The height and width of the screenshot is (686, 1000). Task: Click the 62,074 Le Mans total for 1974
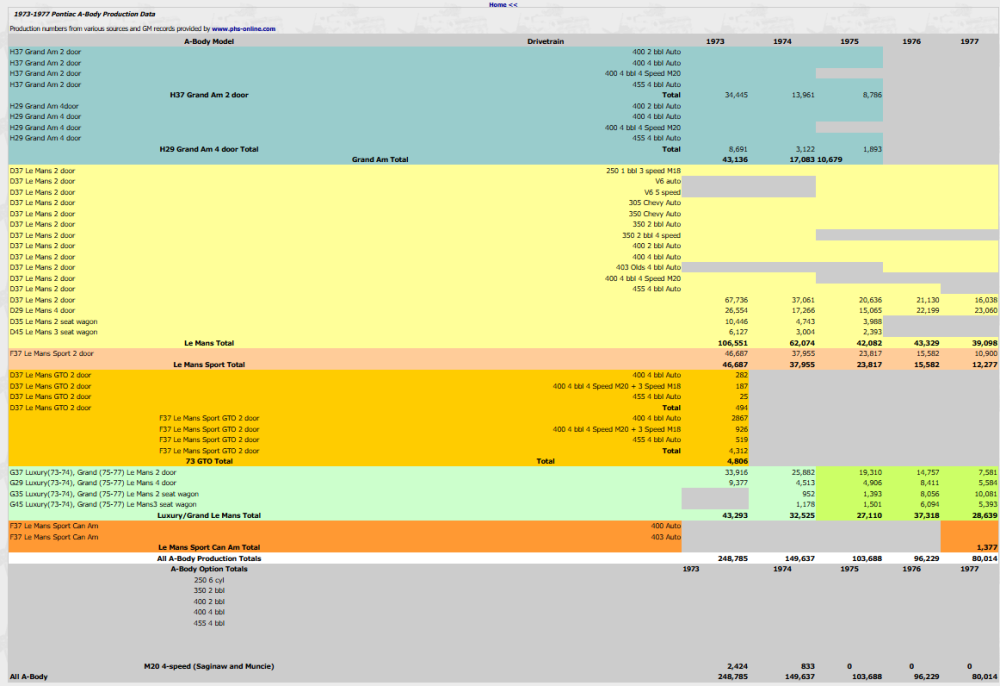(x=802, y=343)
